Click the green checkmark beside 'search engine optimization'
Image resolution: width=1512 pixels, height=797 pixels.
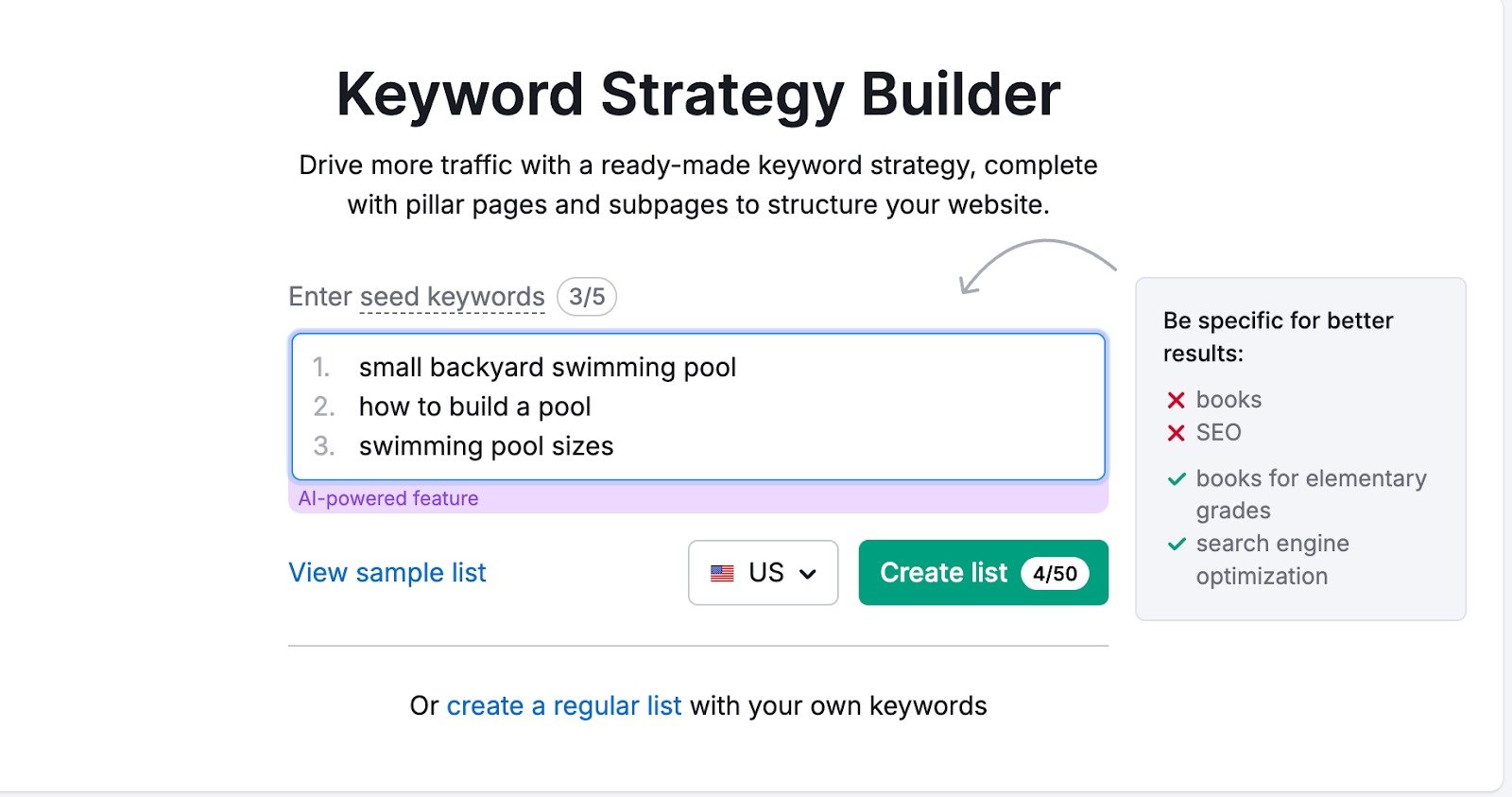[1176, 544]
